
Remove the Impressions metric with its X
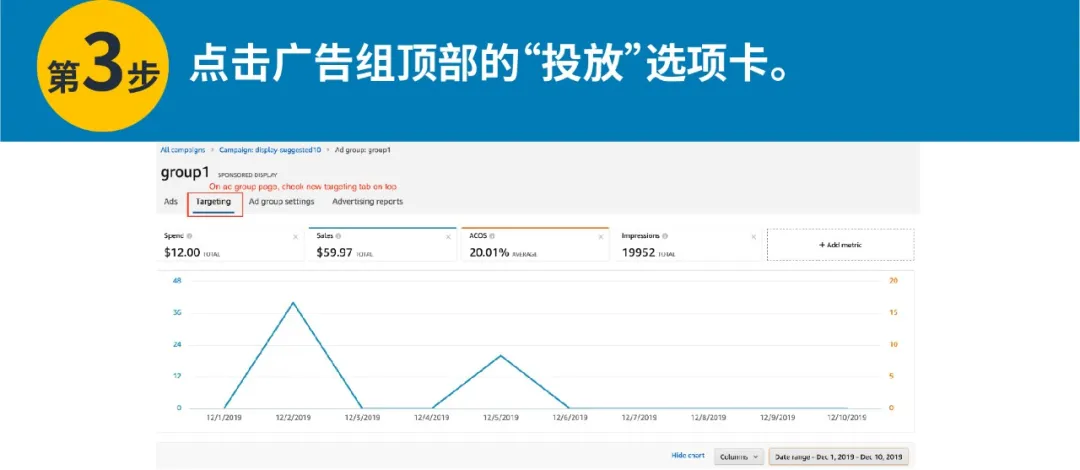753,237
